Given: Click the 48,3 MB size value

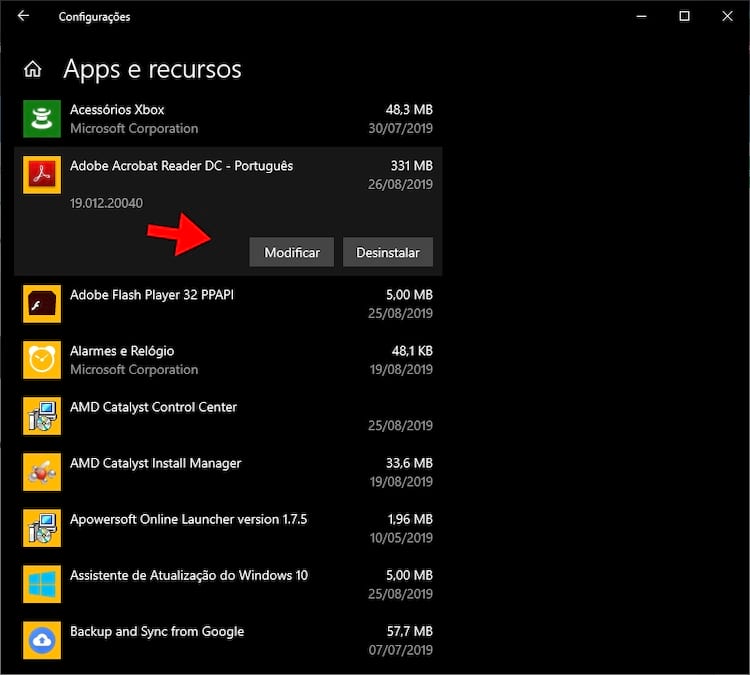Looking at the screenshot, I should [409, 110].
